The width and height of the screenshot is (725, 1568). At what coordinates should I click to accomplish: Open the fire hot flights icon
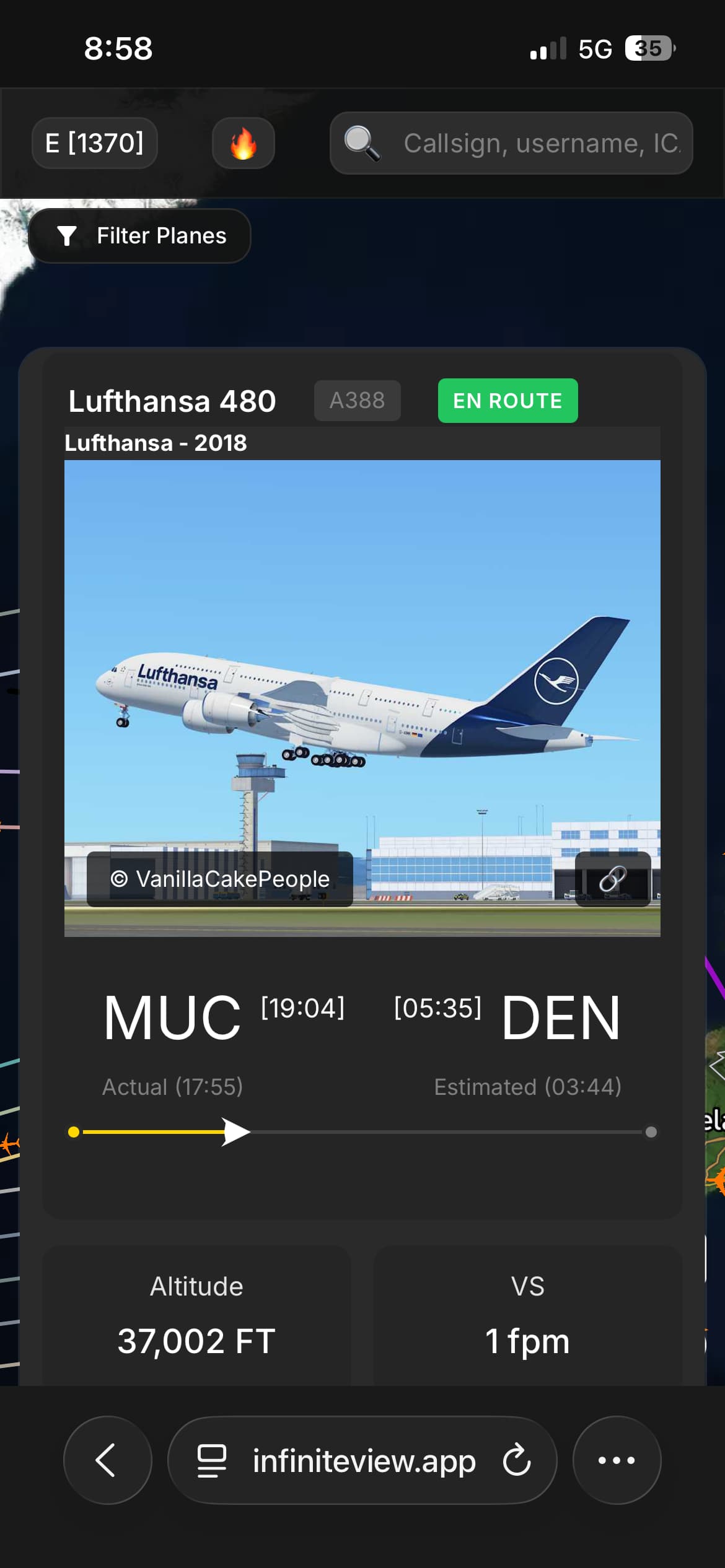(x=243, y=143)
